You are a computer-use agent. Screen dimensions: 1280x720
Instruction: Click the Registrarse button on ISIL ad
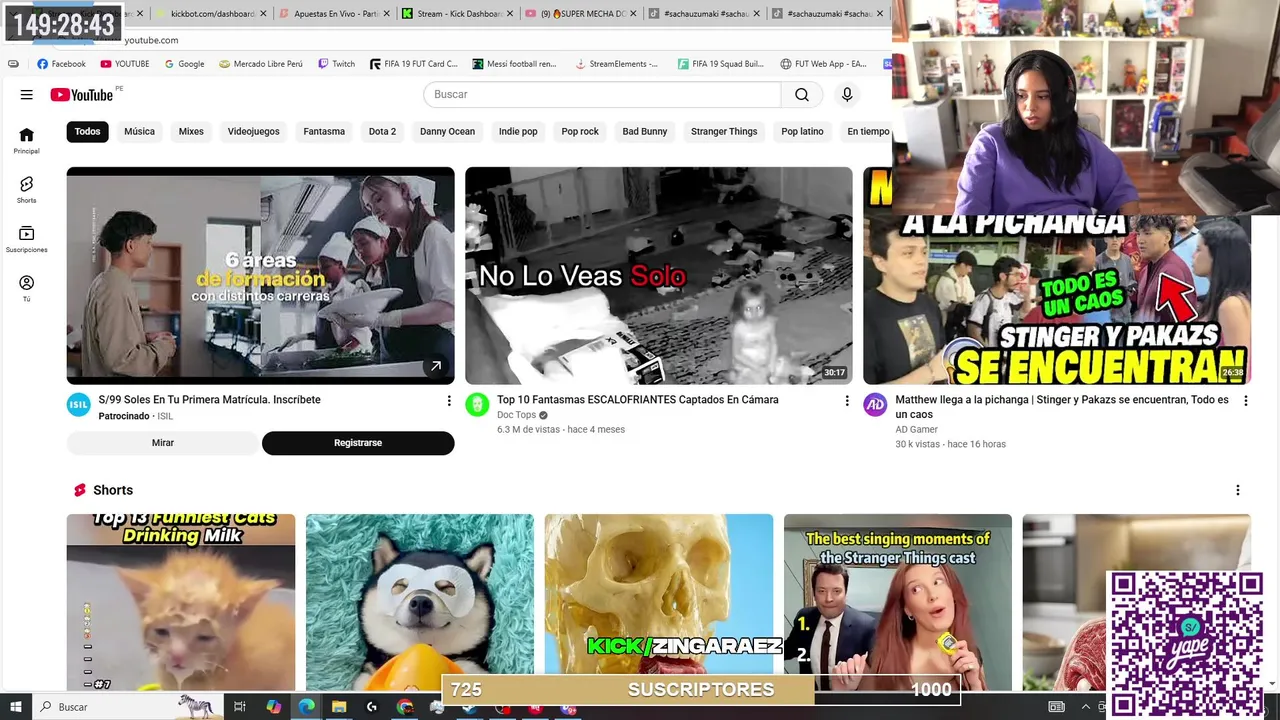358,443
